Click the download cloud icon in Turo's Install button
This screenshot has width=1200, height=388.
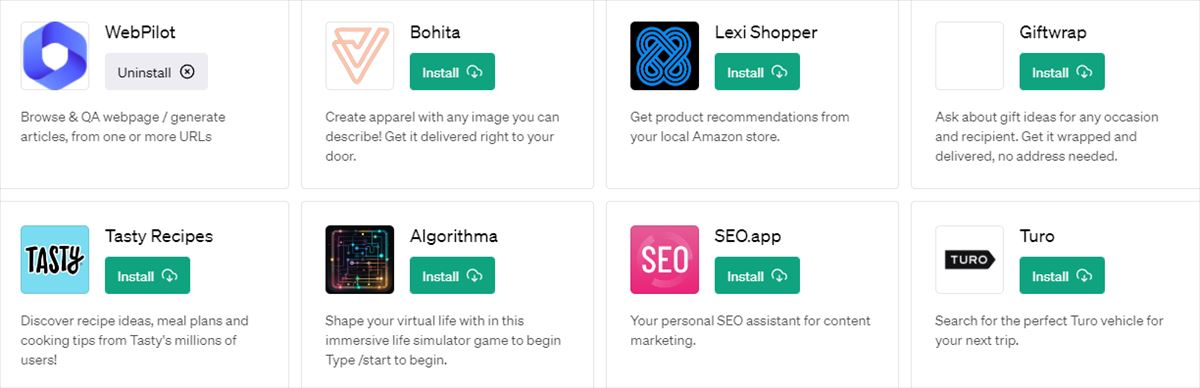(1084, 276)
